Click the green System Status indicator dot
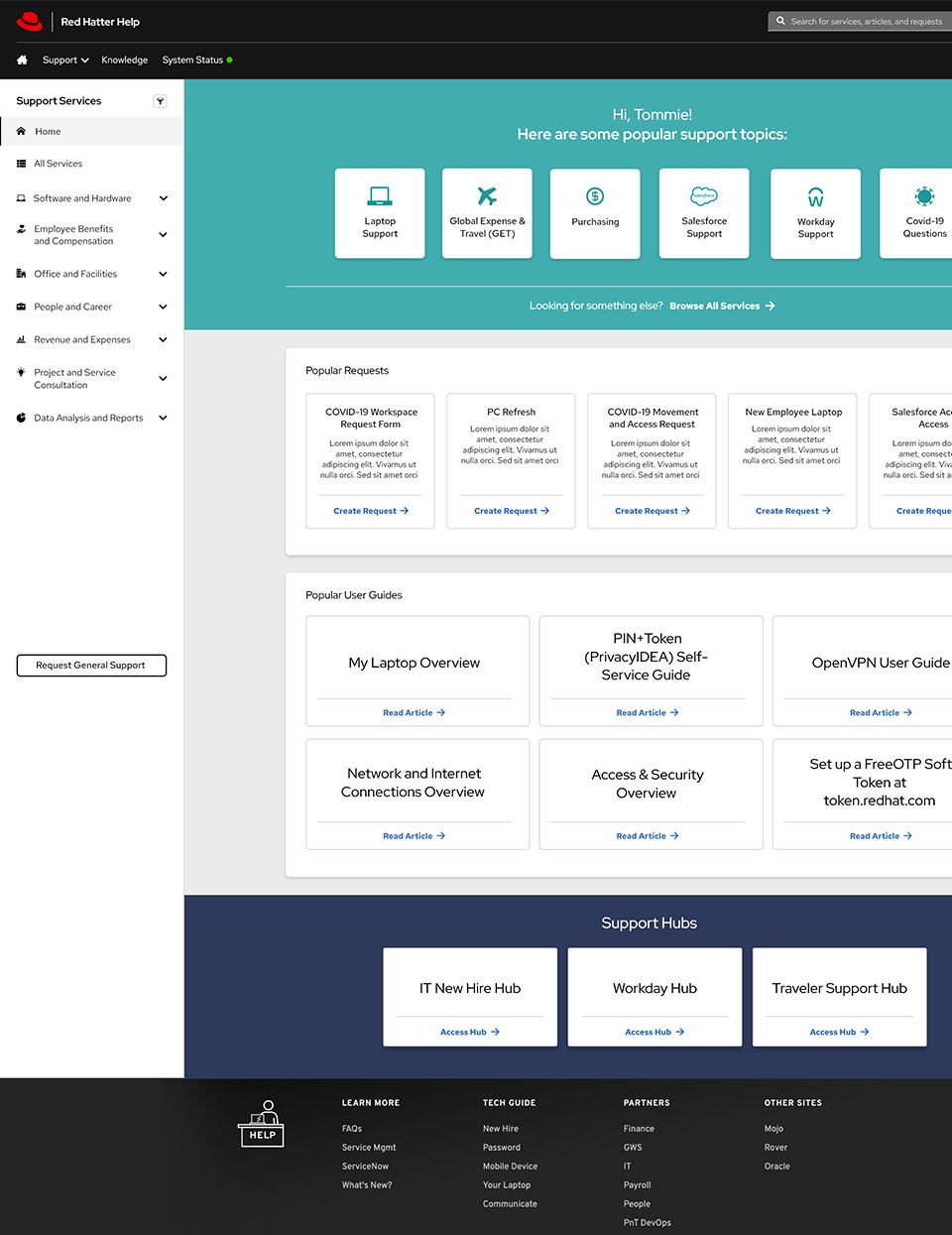 coord(230,60)
